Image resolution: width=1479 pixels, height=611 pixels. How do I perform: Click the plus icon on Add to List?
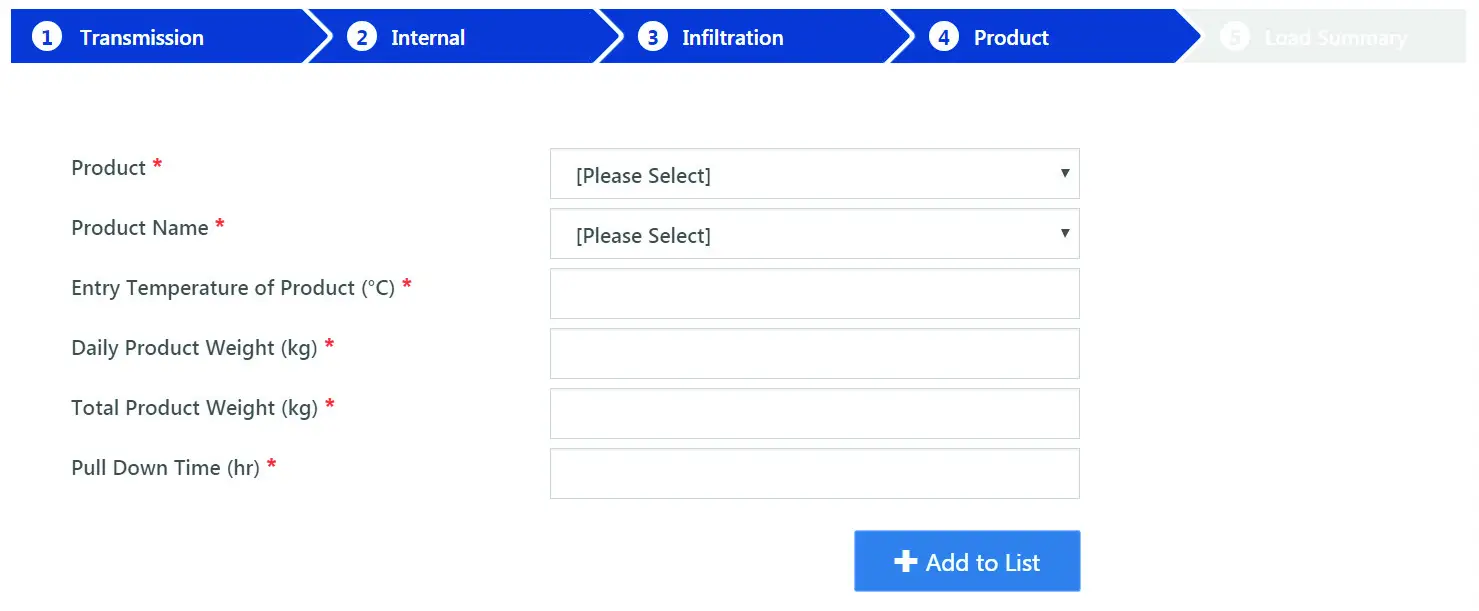tap(905, 562)
